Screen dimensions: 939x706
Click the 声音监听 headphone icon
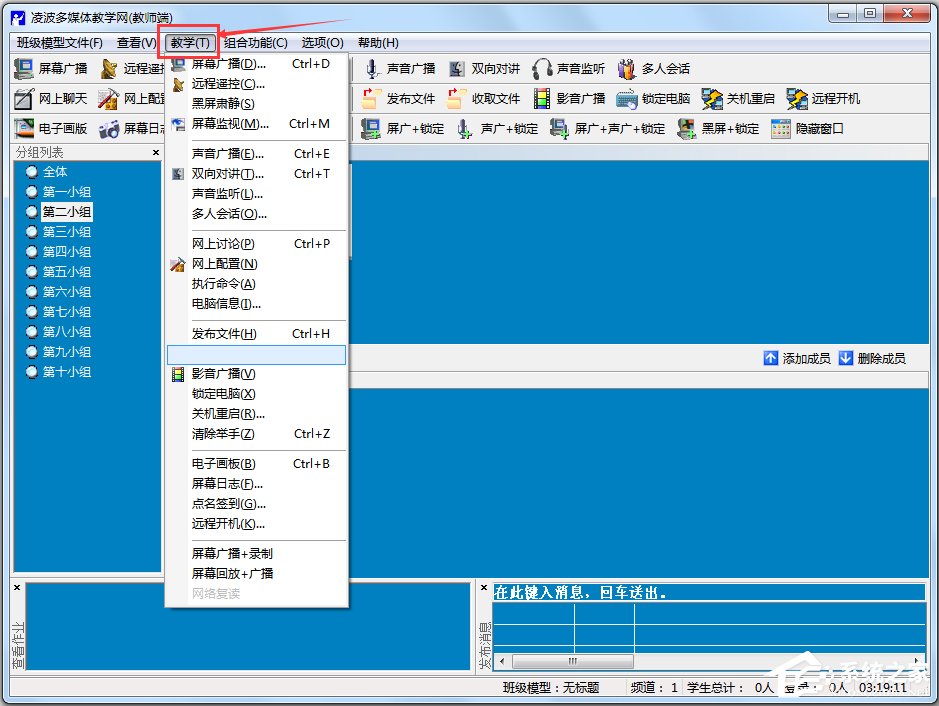coord(542,69)
